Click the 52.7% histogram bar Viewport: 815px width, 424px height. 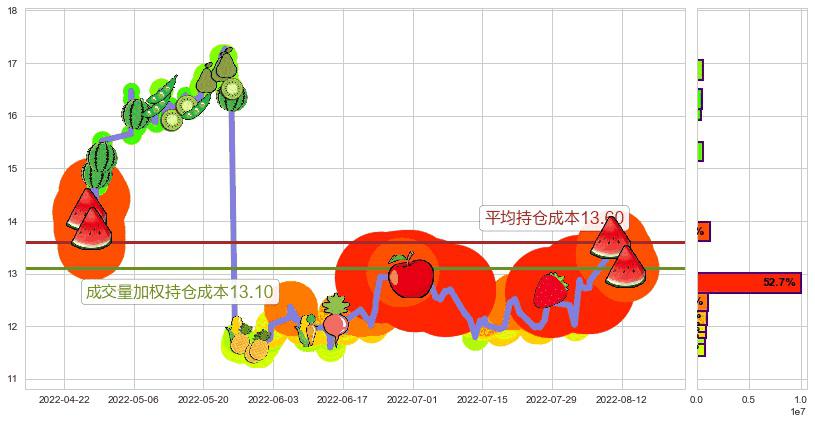pyautogui.click(x=750, y=283)
